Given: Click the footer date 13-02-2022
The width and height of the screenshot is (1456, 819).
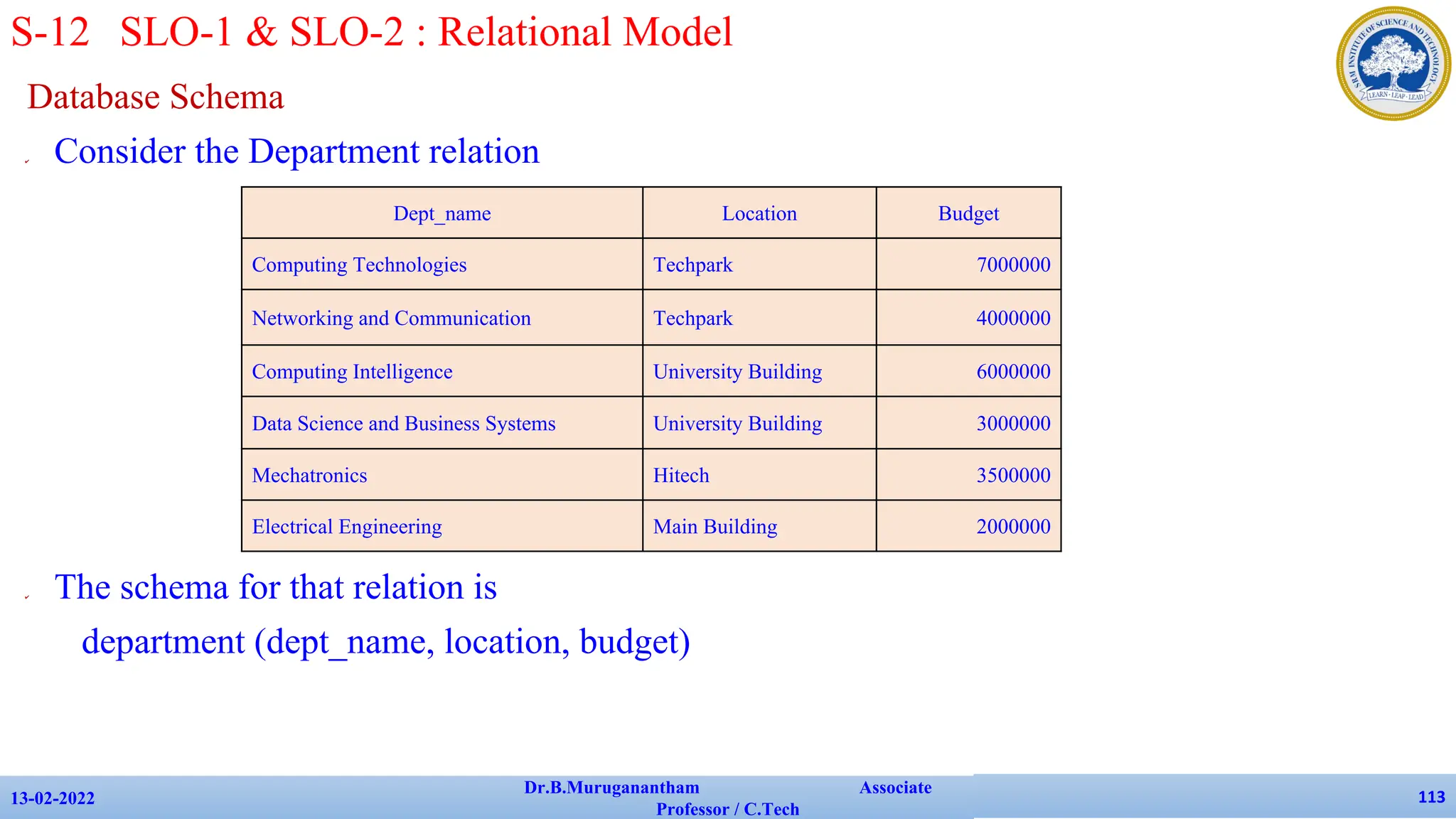Looking at the screenshot, I should coord(53,798).
